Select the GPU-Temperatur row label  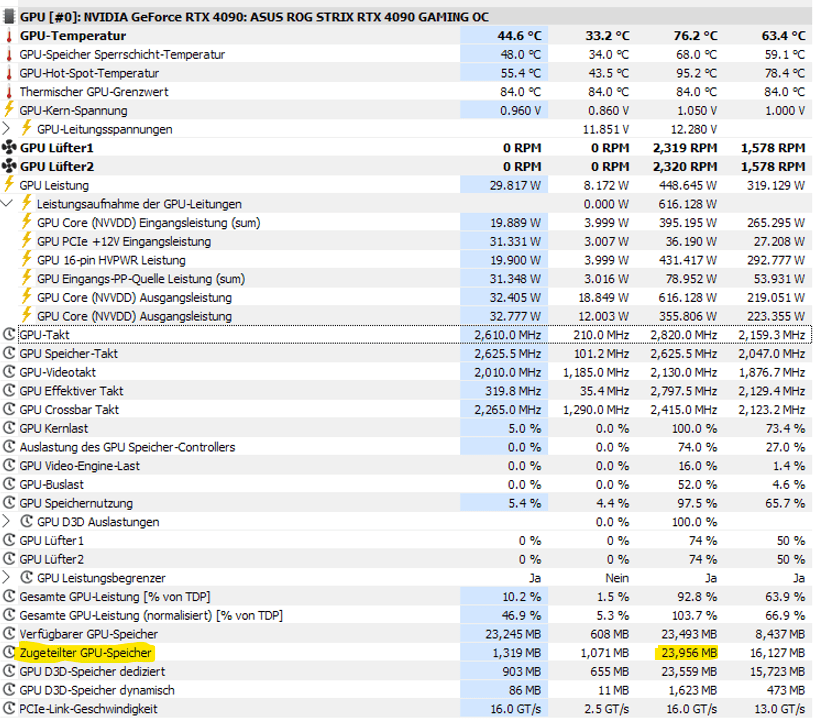tap(73, 36)
